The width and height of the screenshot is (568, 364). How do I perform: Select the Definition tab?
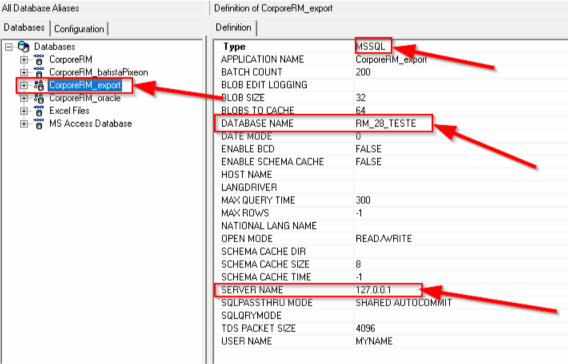[x=233, y=28]
